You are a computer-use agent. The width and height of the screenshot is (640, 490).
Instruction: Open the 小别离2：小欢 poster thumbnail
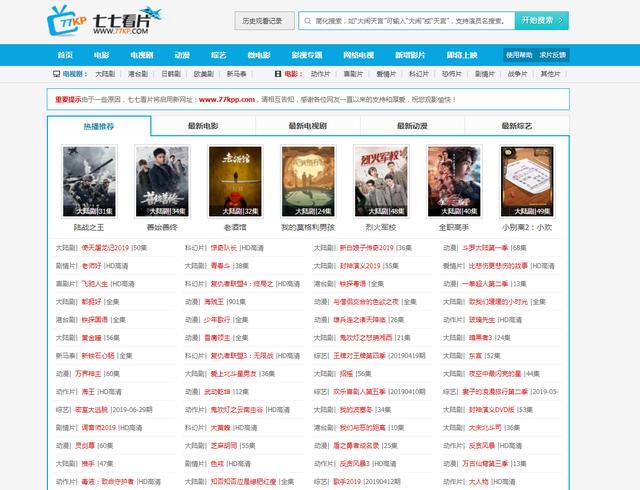point(527,181)
